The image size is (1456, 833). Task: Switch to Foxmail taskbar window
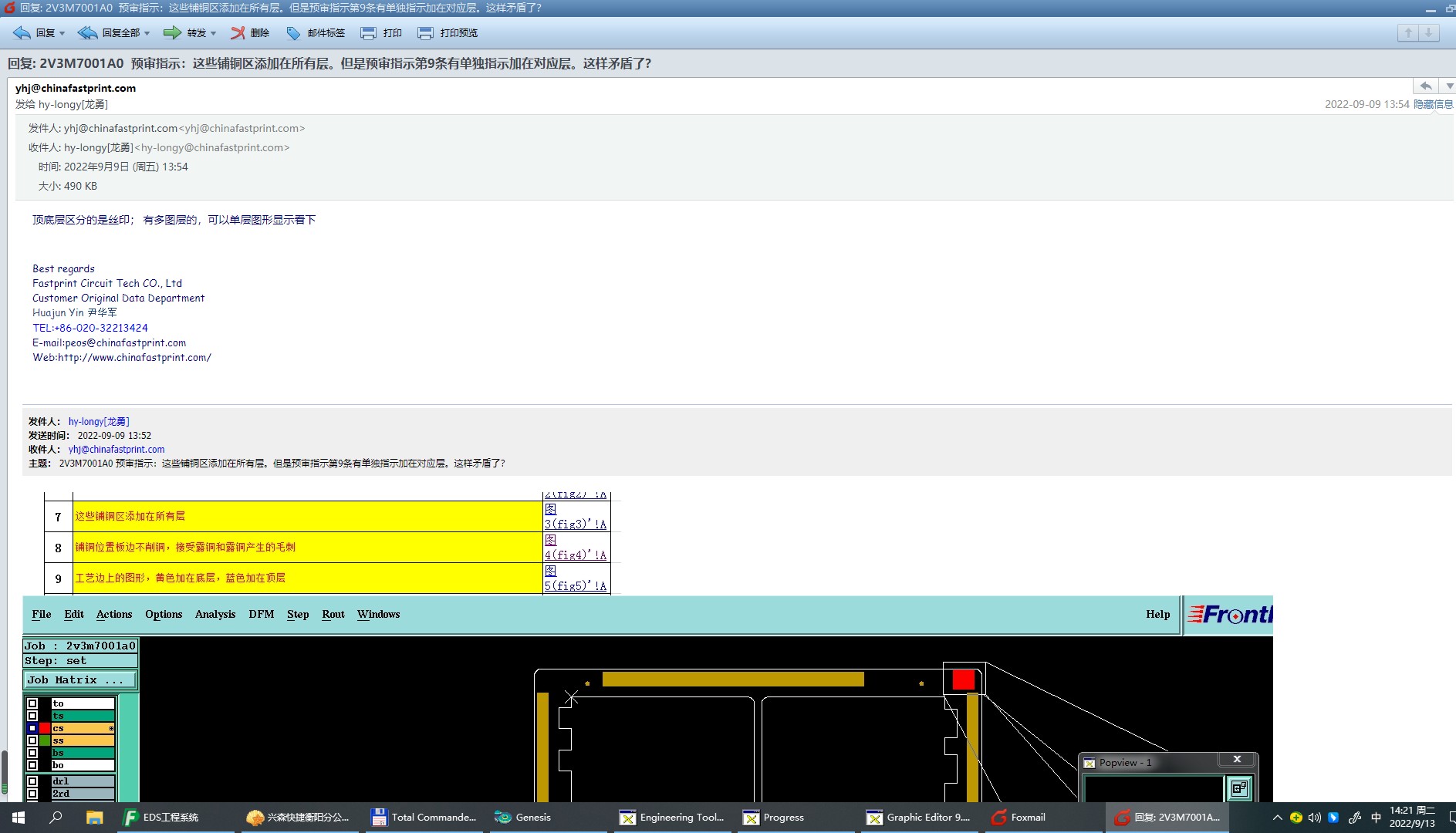point(1045,817)
